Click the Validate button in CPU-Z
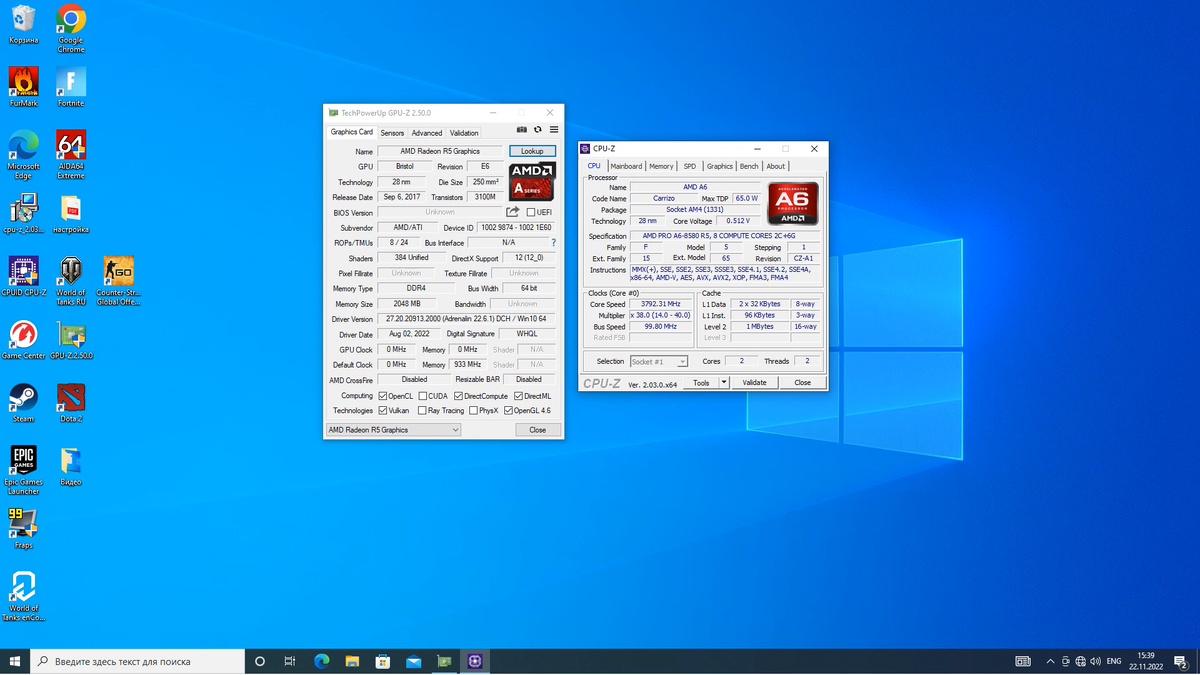The width and height of the screenshot is (1200, 675). (754, 382)
